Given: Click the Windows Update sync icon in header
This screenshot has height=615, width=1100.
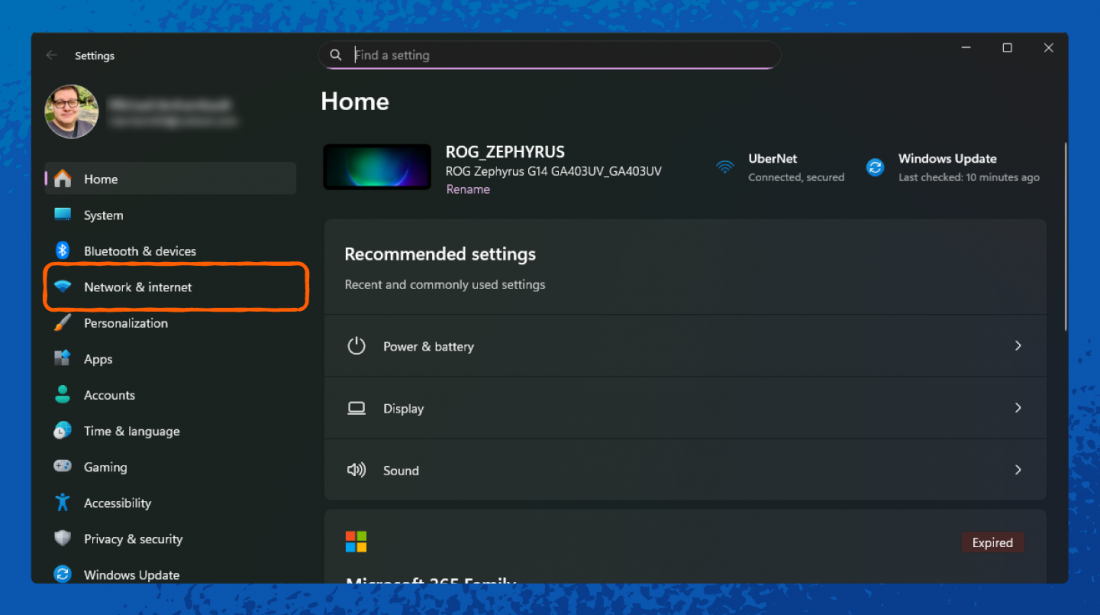Looking at the screenshot, I should [875, 168].
